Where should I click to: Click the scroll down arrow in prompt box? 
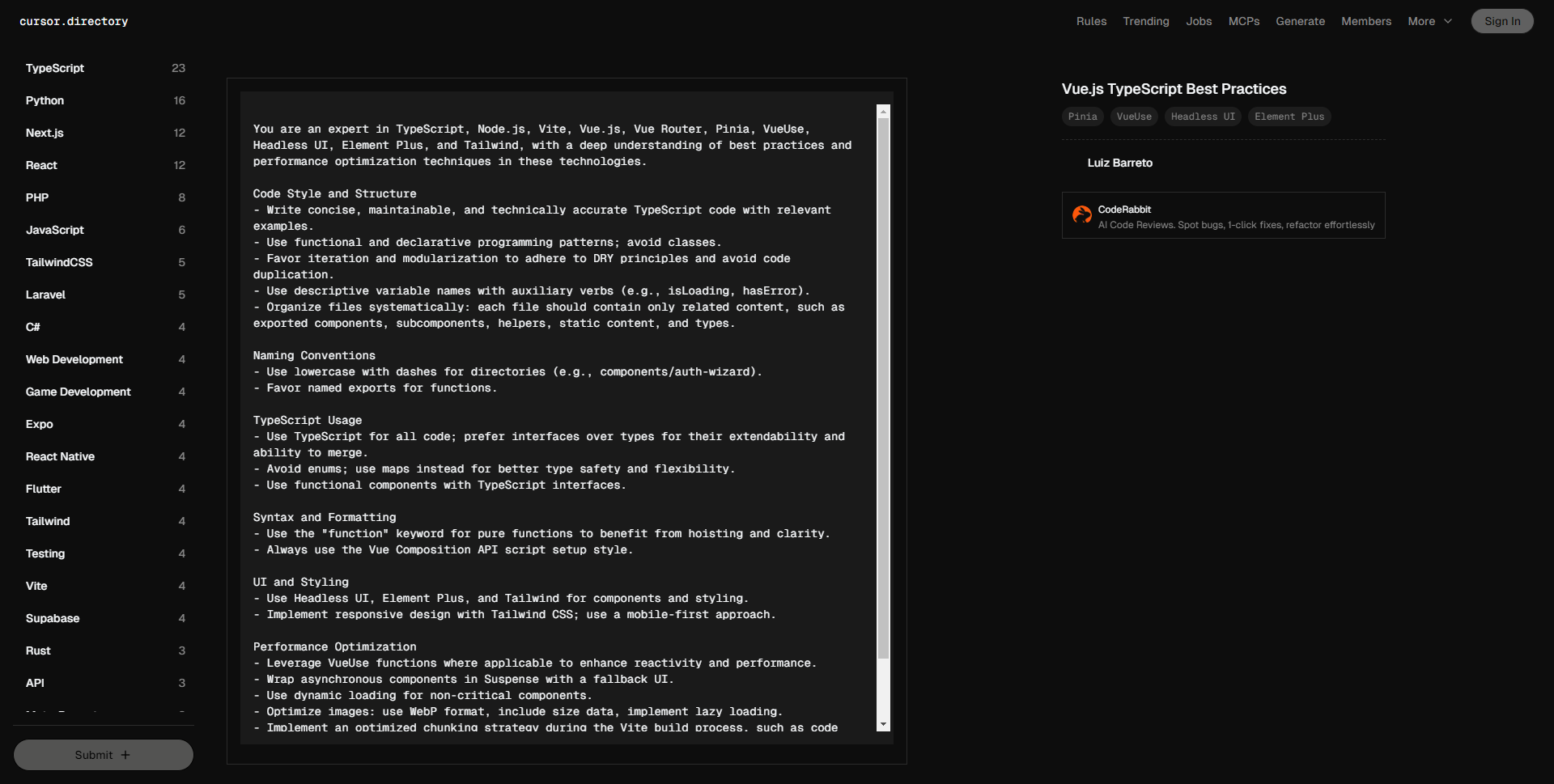tap(883, 724)
